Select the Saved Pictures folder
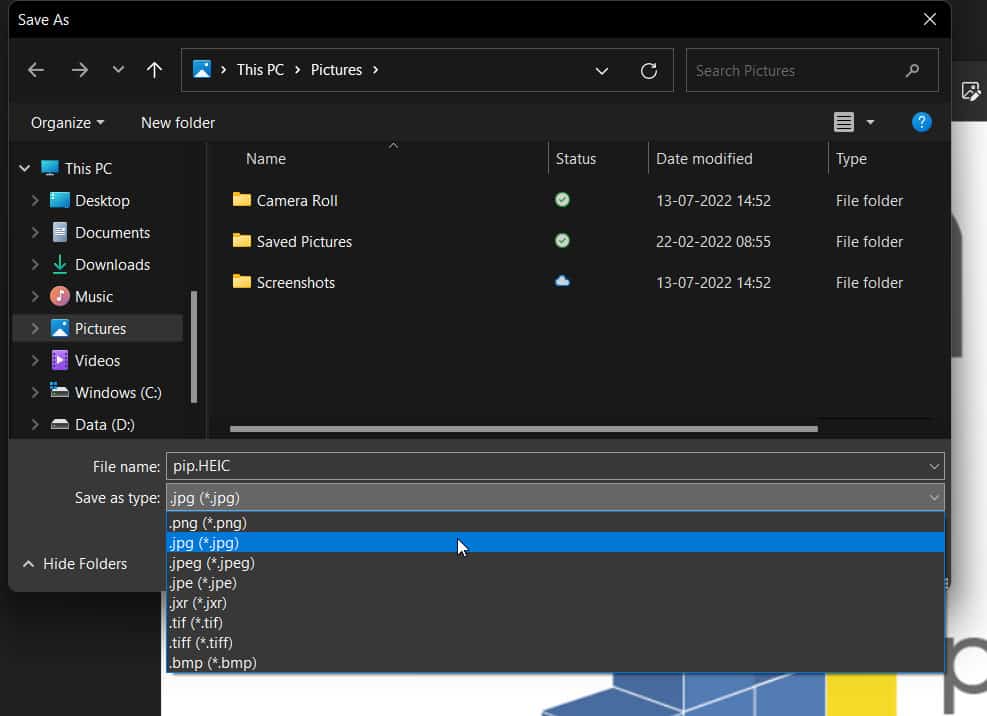This screenshot has height=716, width=987. pos(304,242)
